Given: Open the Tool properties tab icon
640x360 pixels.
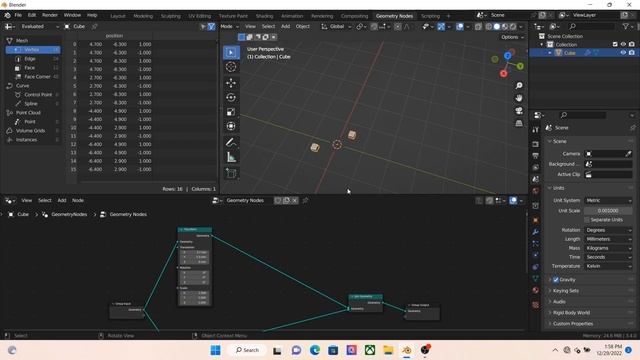Looking at the screenshot, I should [536, 130].
